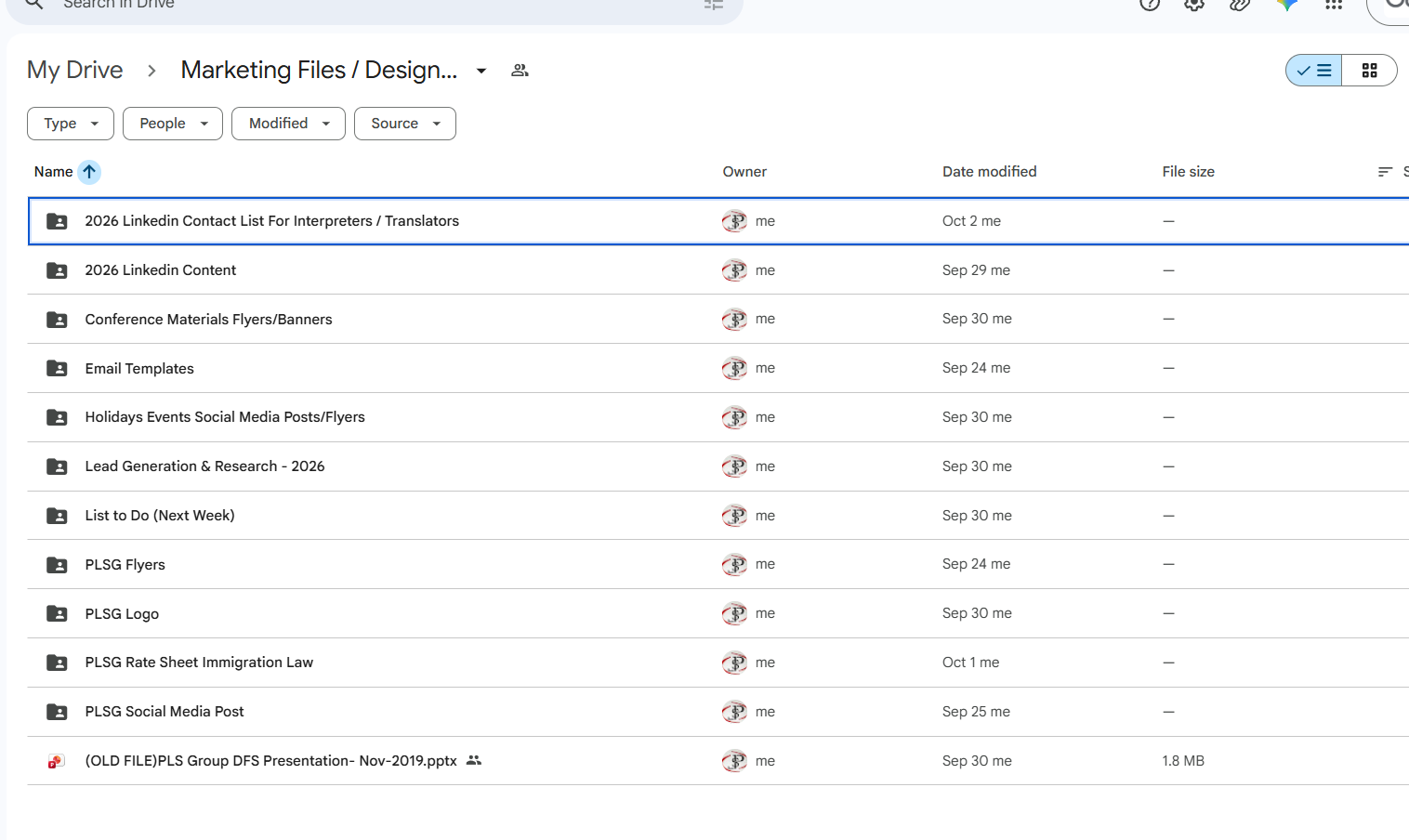The width and height of the screenshot is (1409, 840).
Task: Click folder icon of Lead Generation & Research
Action: tap(57, 466)
